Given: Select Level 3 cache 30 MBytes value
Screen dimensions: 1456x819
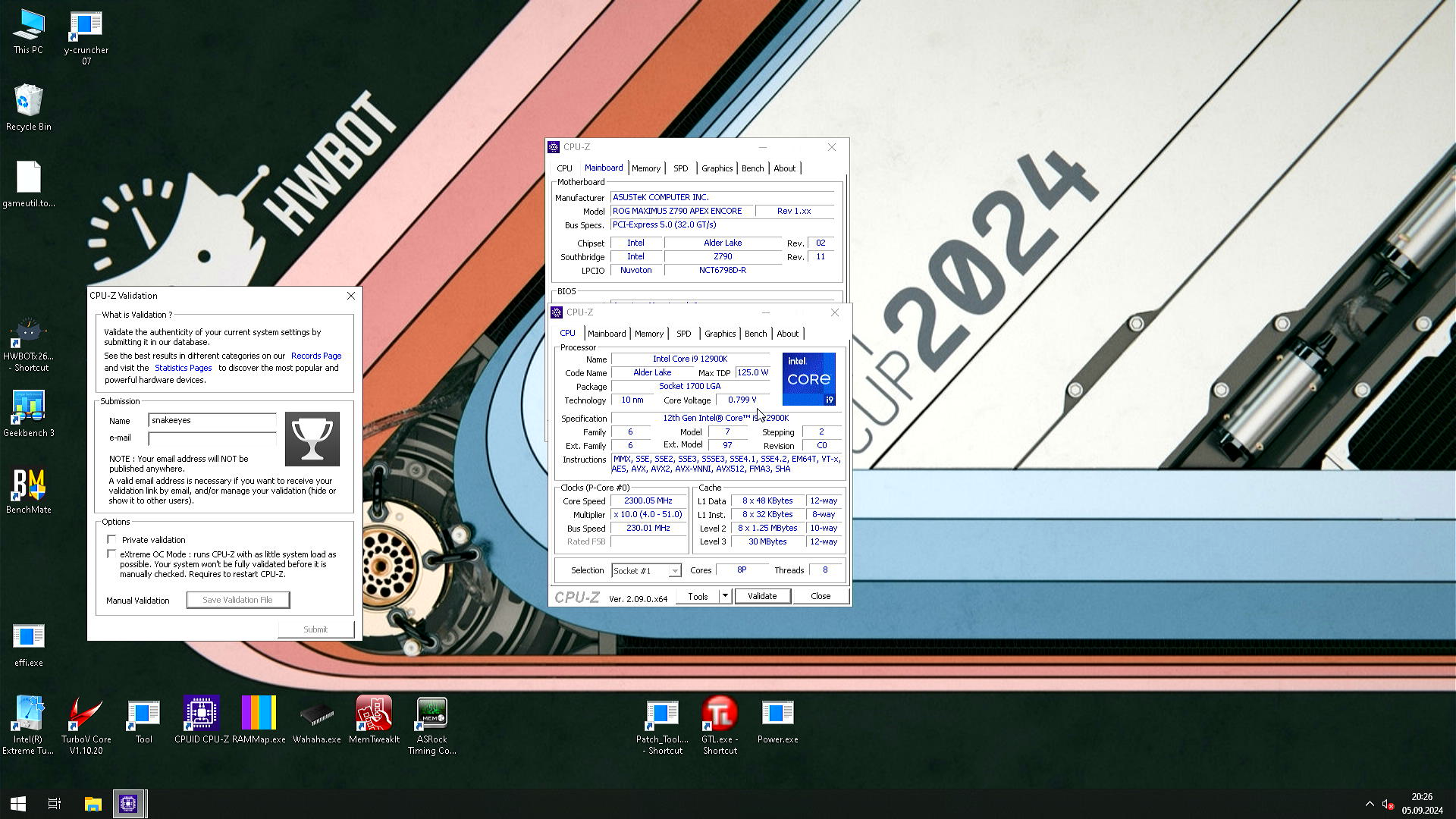Looking at the screenshot, I should pos(767,541).
